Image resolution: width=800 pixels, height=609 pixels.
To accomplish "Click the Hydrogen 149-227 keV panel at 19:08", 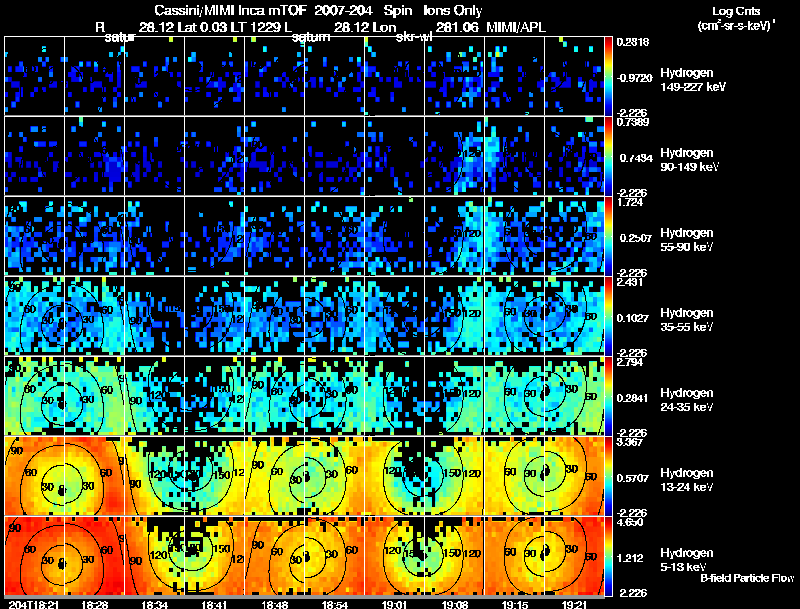I will [x=455, y=75].
